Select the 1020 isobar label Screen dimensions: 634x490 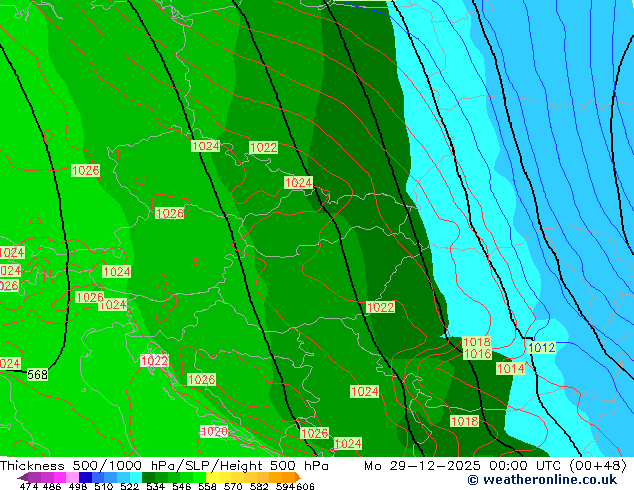pyautogui.click(x=214, y=431)
